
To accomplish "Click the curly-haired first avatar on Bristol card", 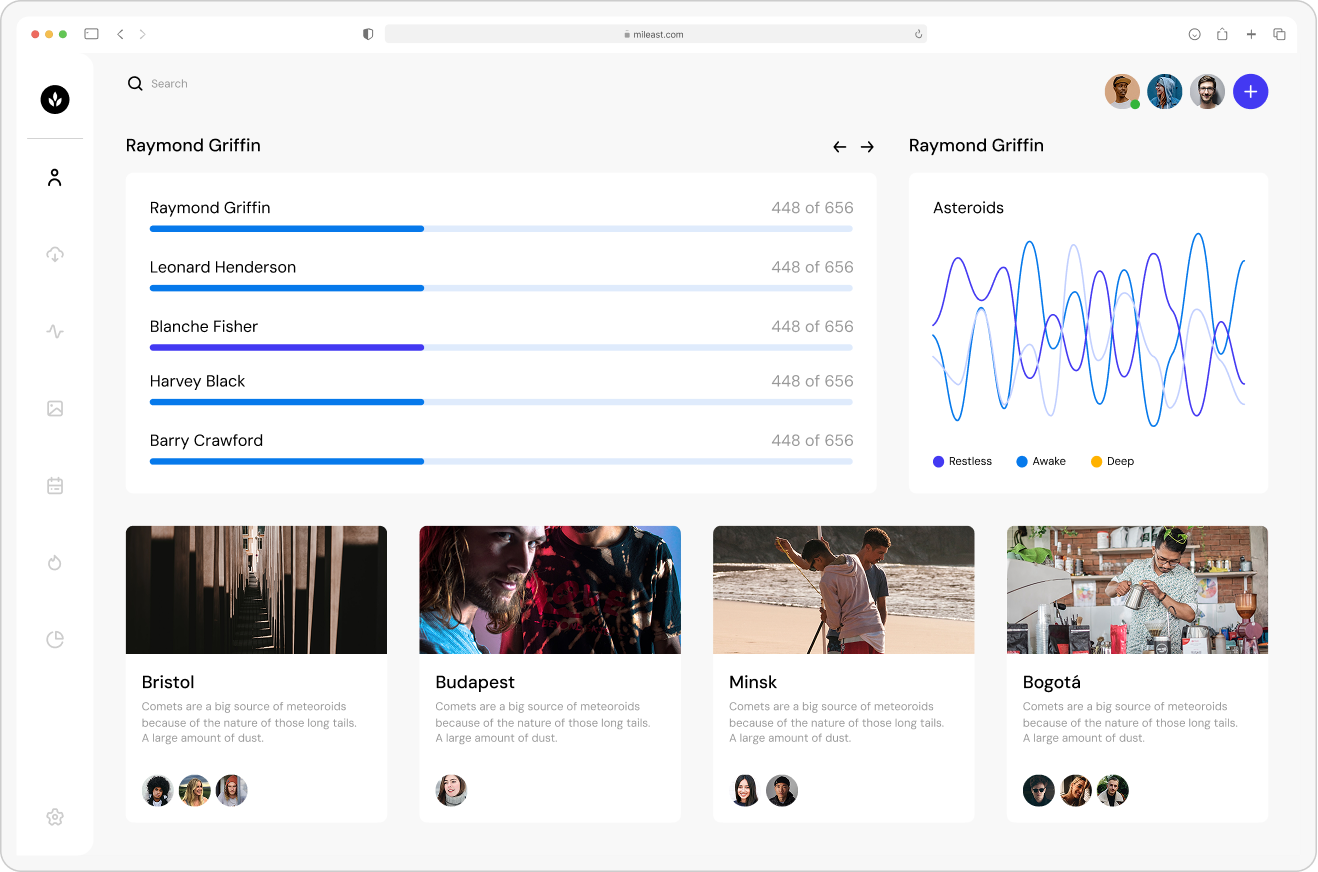I will pyautogui.click(x=158, y=791).
